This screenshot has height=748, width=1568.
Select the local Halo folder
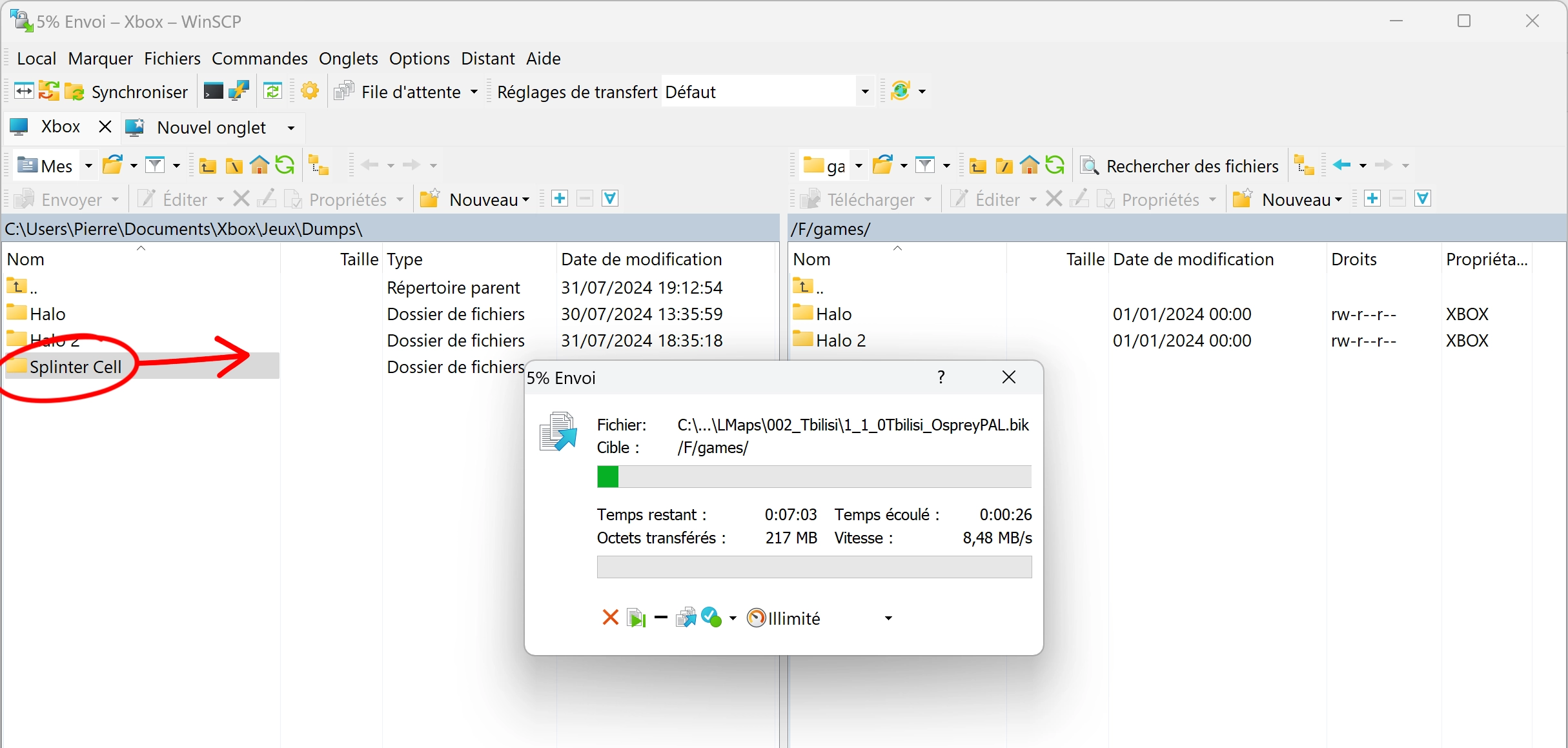(48, 314)
